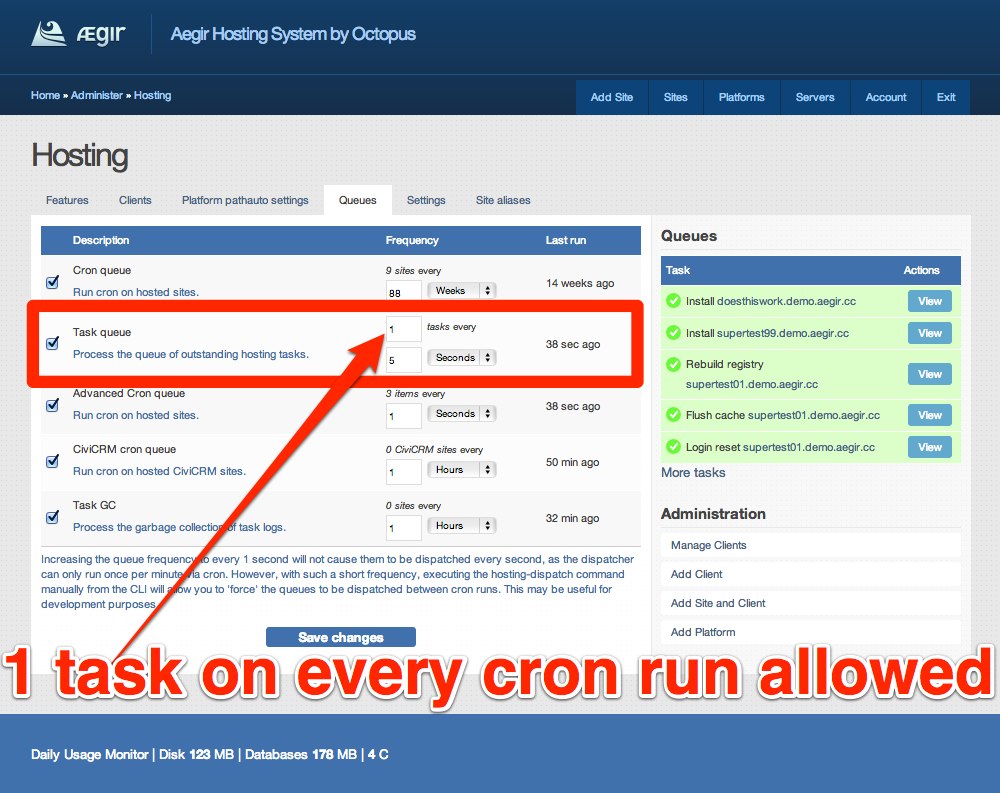View the Install supertest99.demo.aegir.cc task
Viewport: 1000px width, 793px height.
930,333
